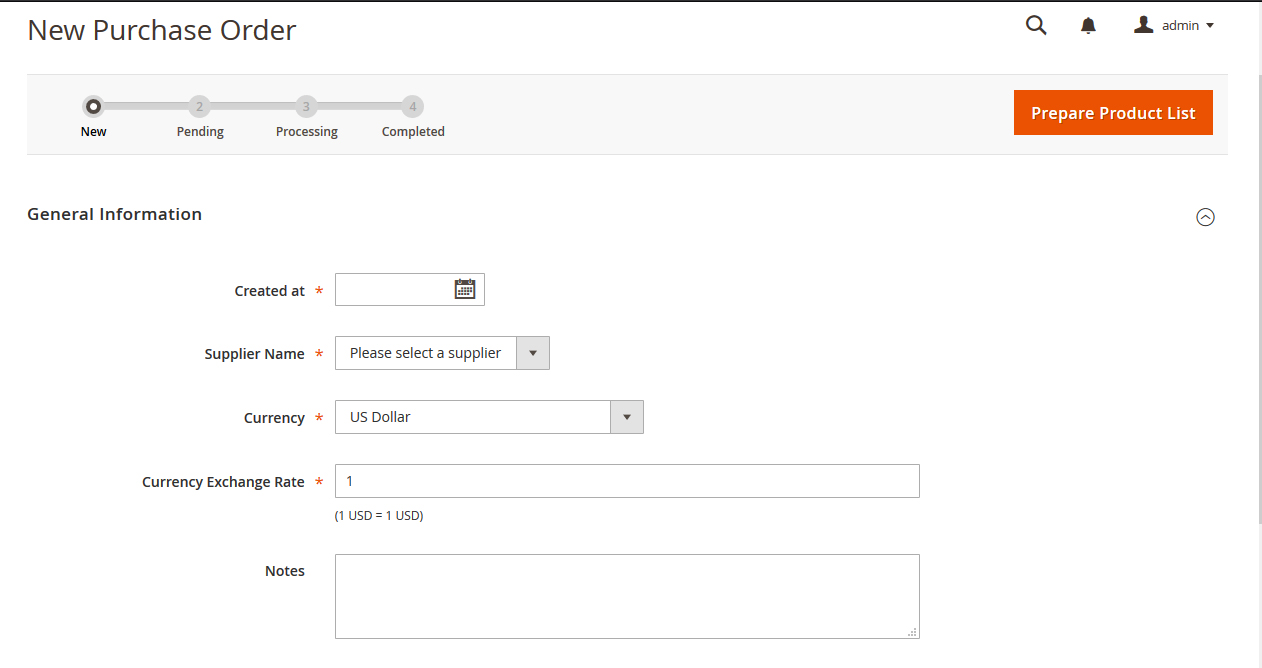Click step 3 Processing marker
The width and height of the screenshot is (1262, 668).
[x=307, y=106]
